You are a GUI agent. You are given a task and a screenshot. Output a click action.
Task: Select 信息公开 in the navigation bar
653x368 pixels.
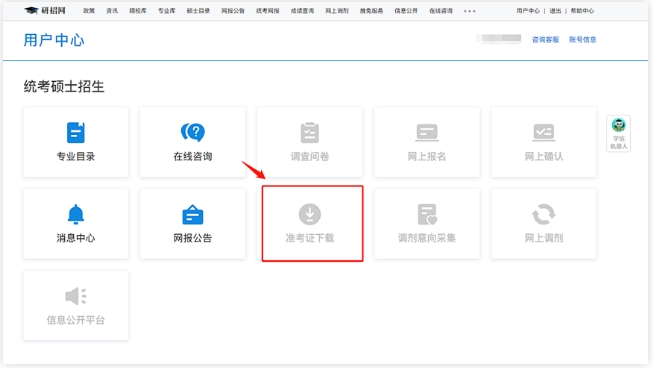[406, 11]
